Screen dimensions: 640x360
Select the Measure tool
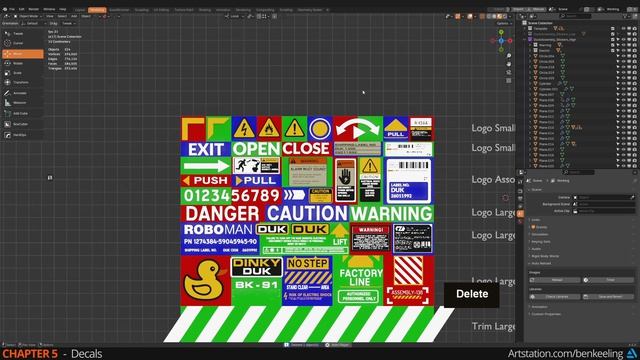22,102
